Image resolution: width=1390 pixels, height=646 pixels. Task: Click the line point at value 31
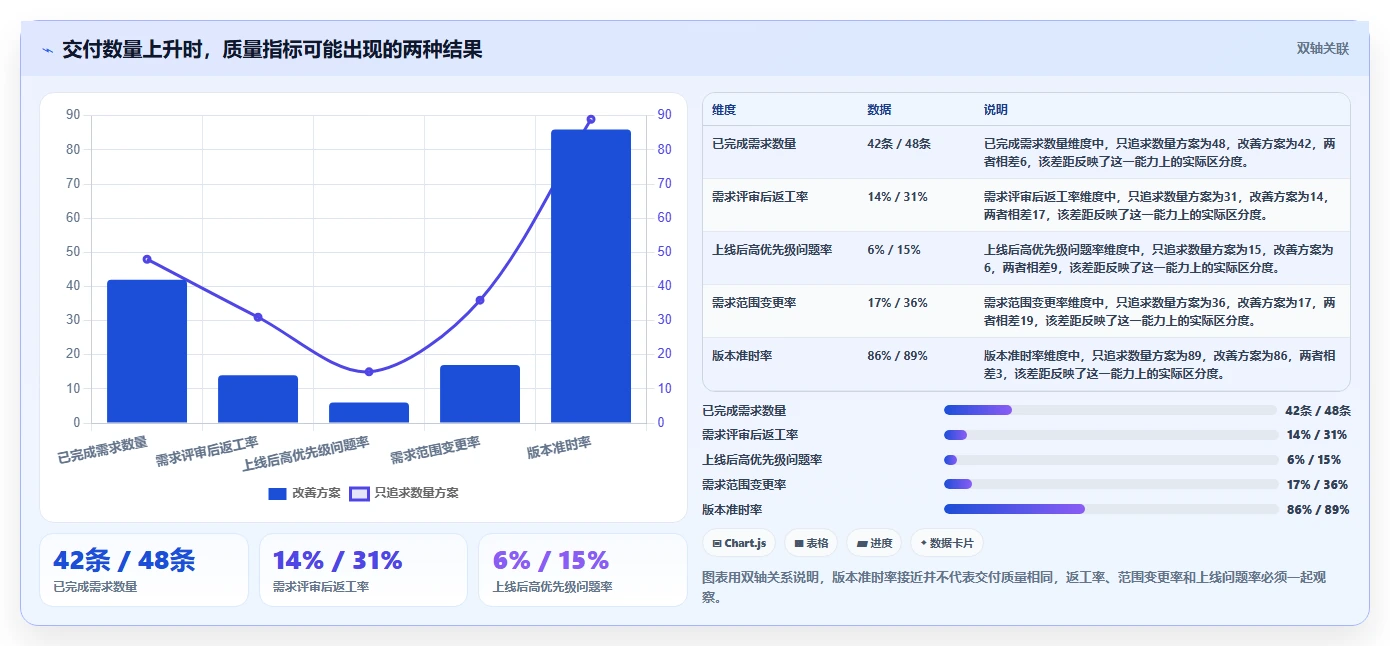(258, 317)
